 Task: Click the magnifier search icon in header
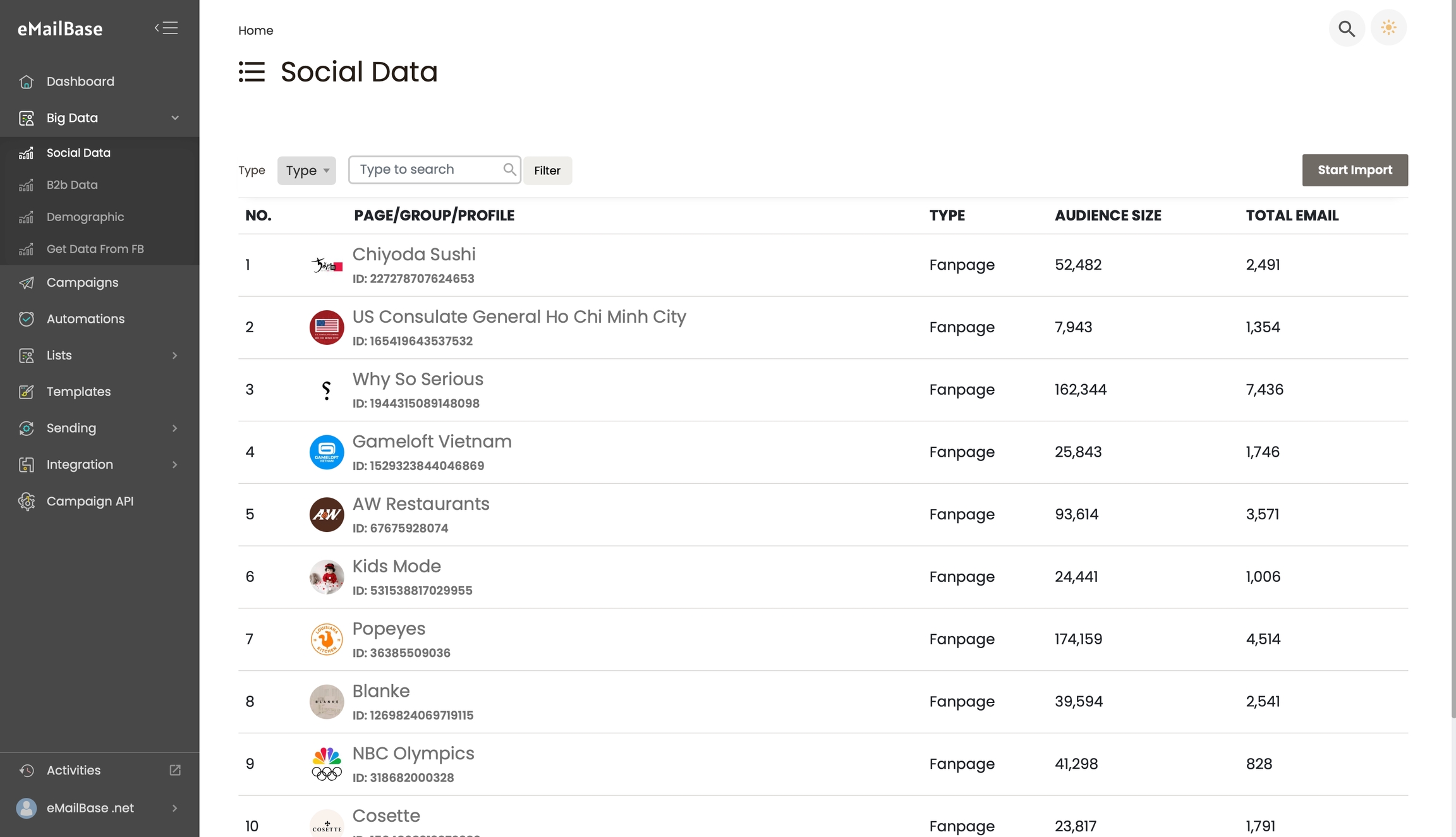pos(1347,28)
